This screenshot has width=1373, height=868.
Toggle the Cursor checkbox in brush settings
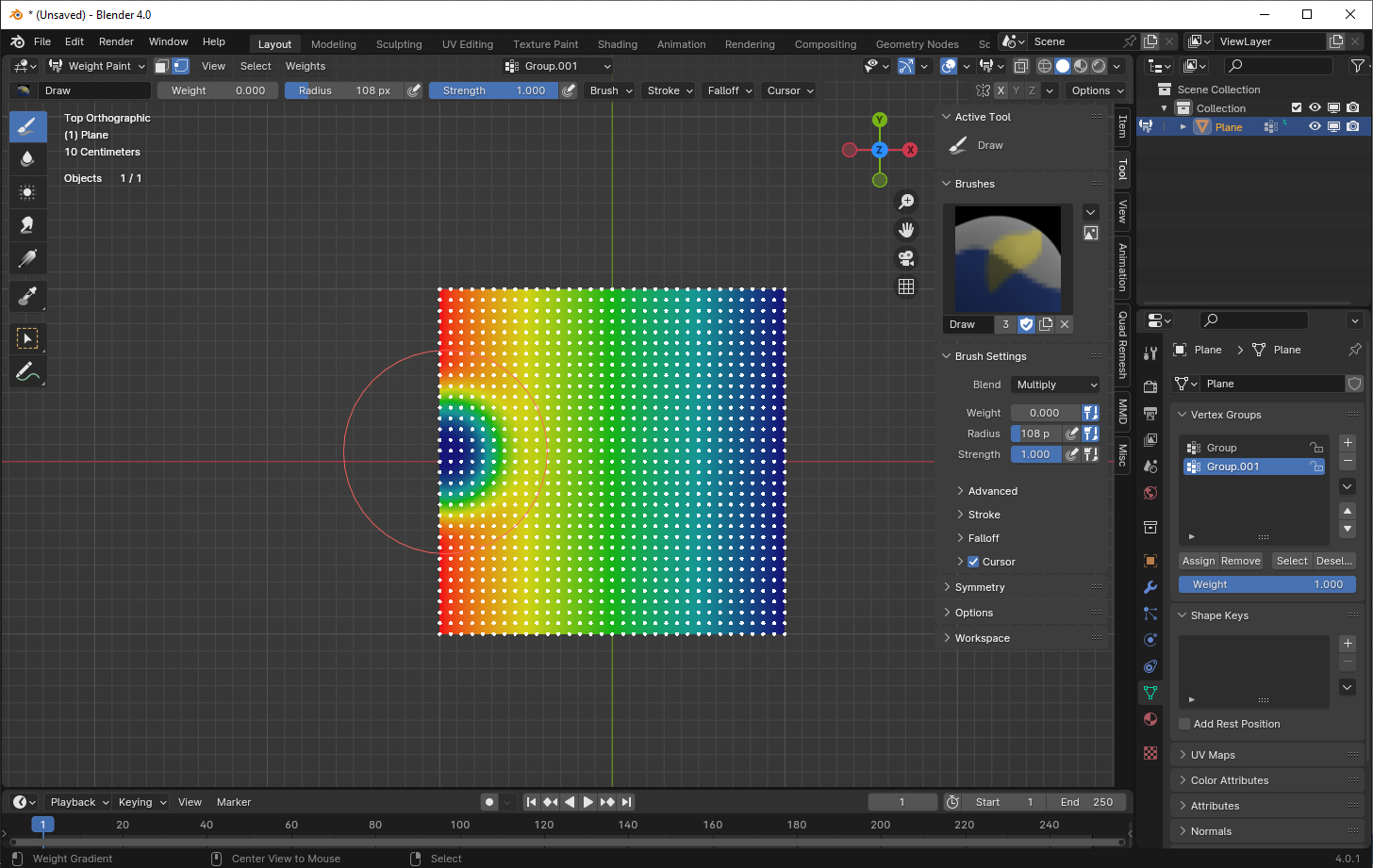pyautogui.click(x=973, y=562)
